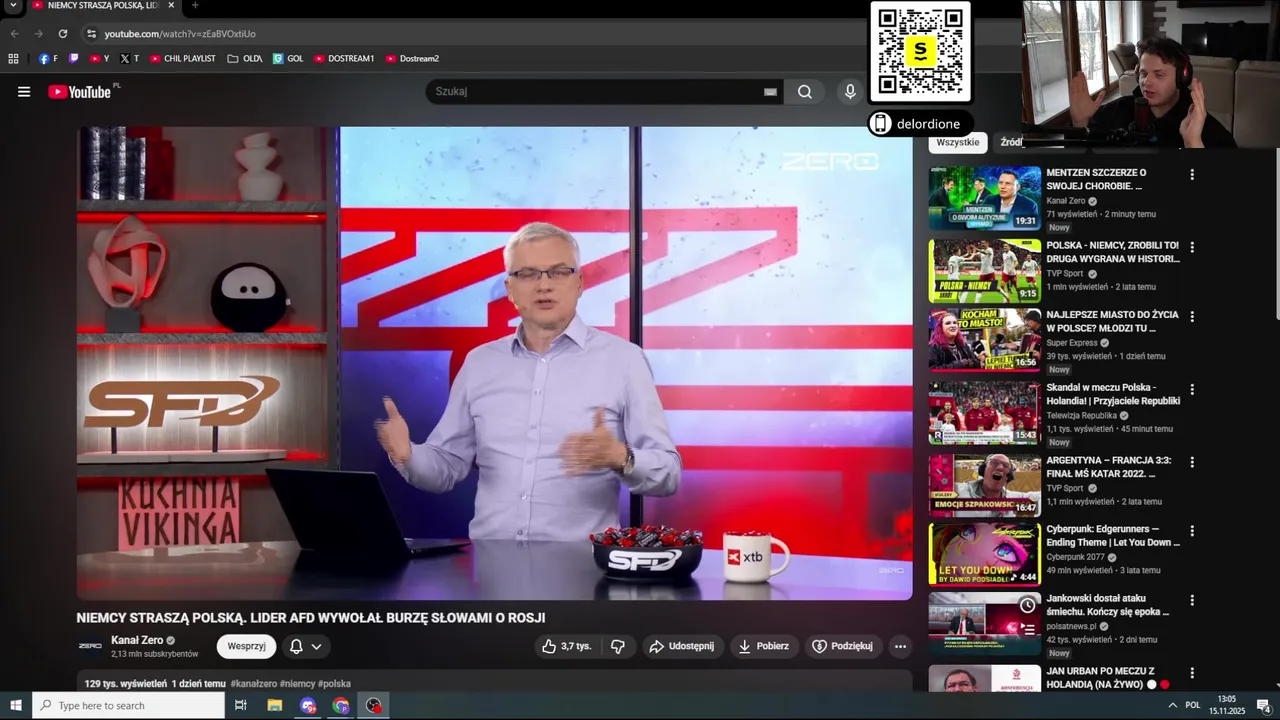Open options for Cyberpunk Edgerunners video
1280x720 pixels.
pyautogui.click(x=1191, y=531)
